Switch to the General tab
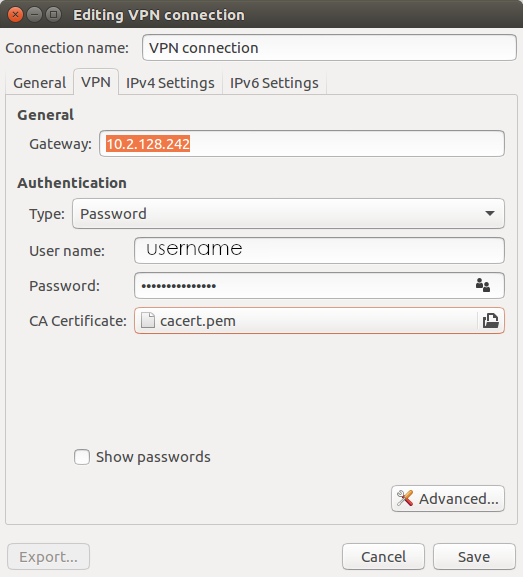The image size is (523, 577). click(39, 83)
